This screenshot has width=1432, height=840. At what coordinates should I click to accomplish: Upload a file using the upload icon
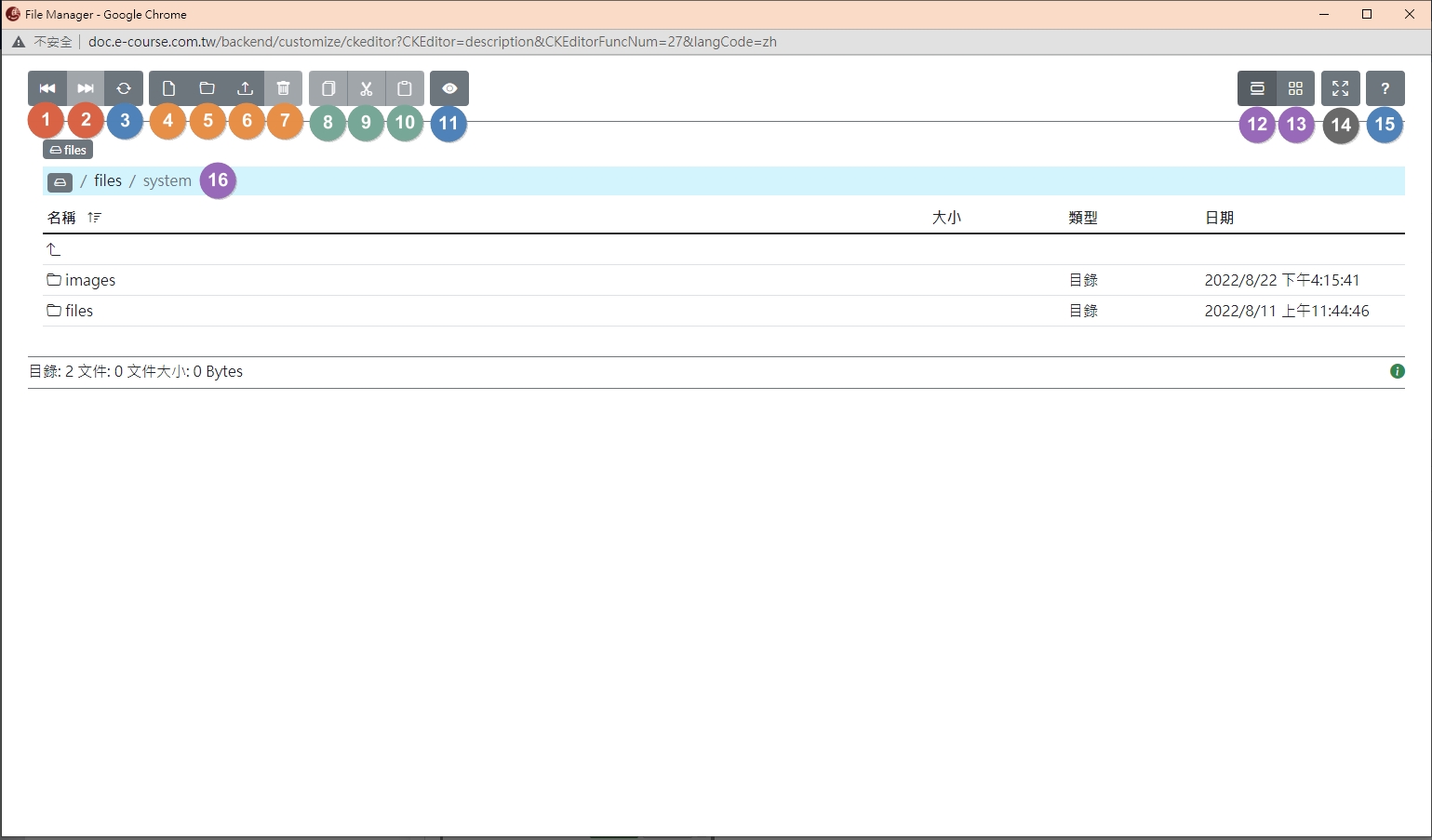point(245,88)
